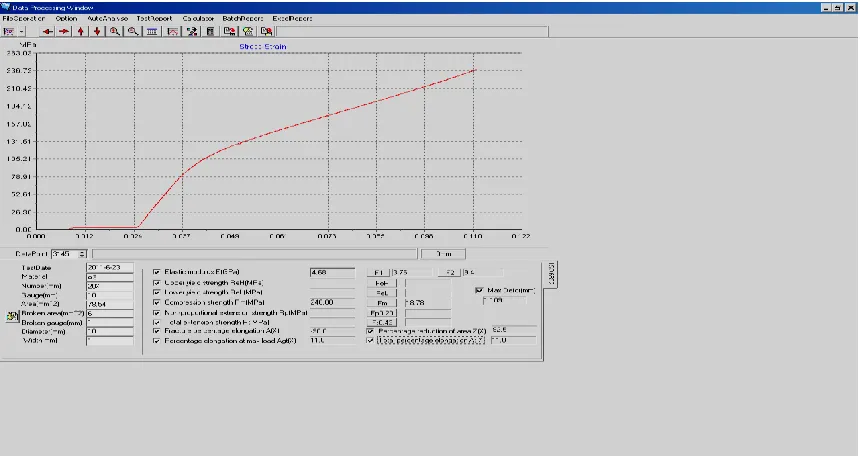This screenshot has height=456, width=860.
Task: Click the first magnifier zoom icon
Action: [x=115, y=31]
